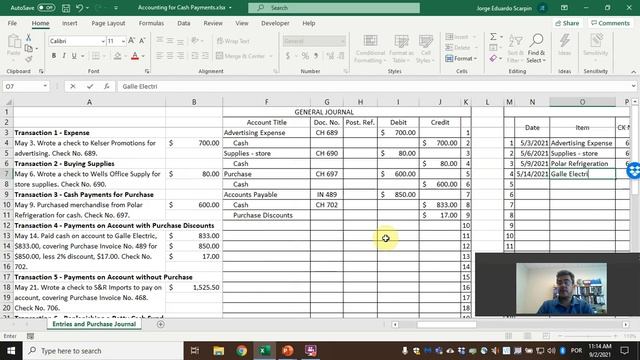Screen dimensions: 640x360
Task: Open Chrome from the taskbar
Action: pos(241,351)
